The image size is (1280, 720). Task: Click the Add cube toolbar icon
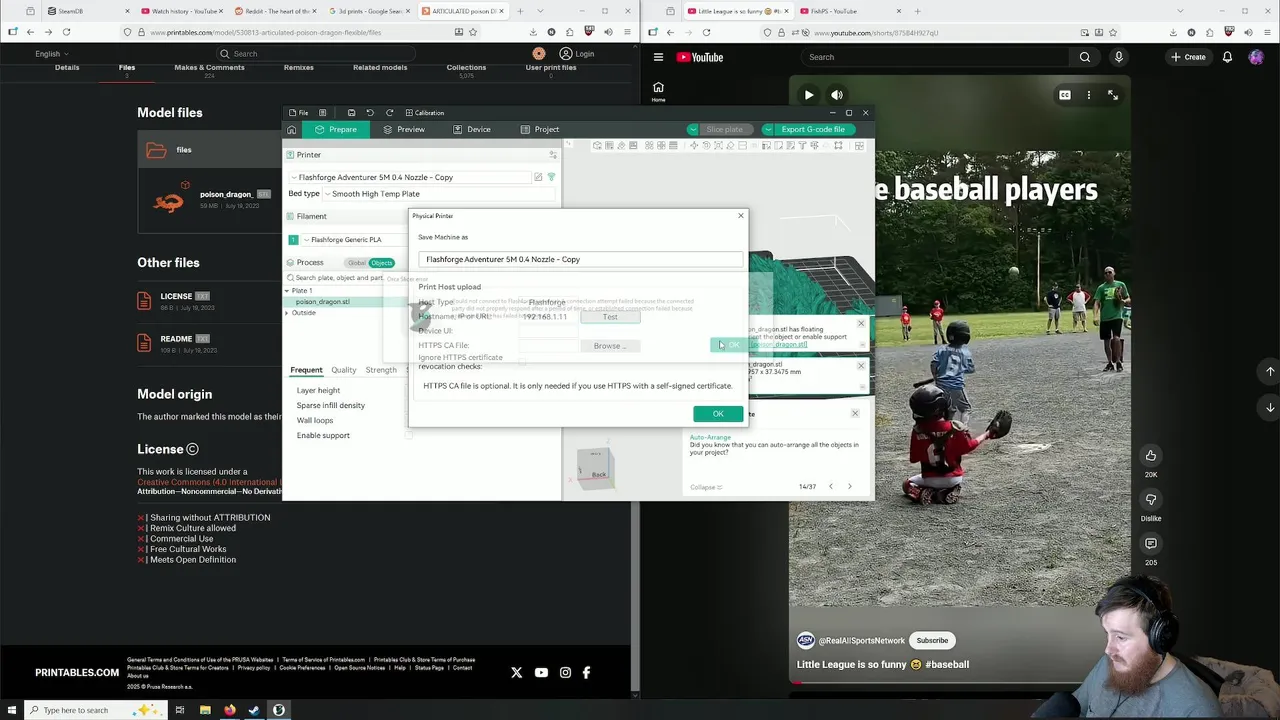click(597, 146)
